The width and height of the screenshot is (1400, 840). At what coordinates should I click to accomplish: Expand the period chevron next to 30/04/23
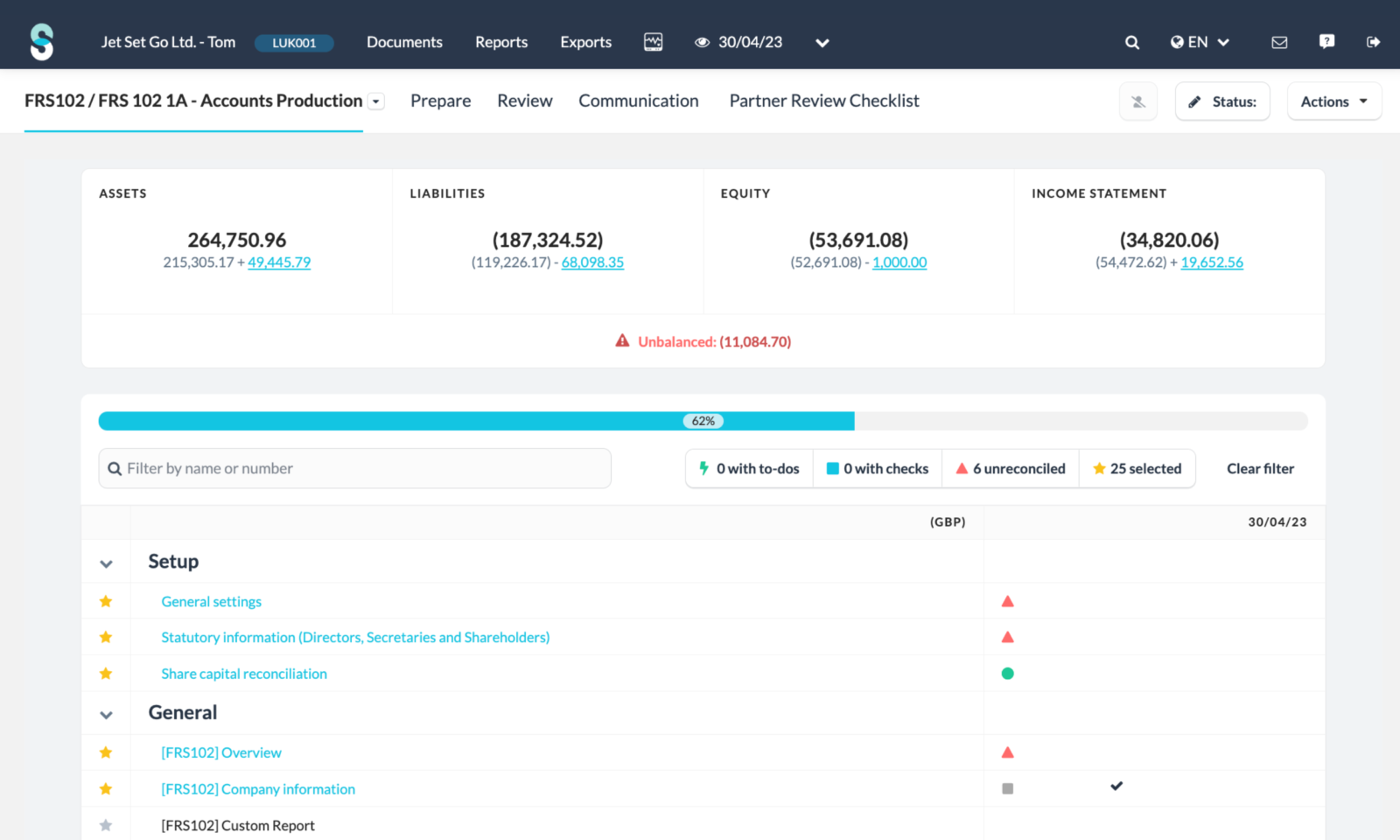(821, 42)
